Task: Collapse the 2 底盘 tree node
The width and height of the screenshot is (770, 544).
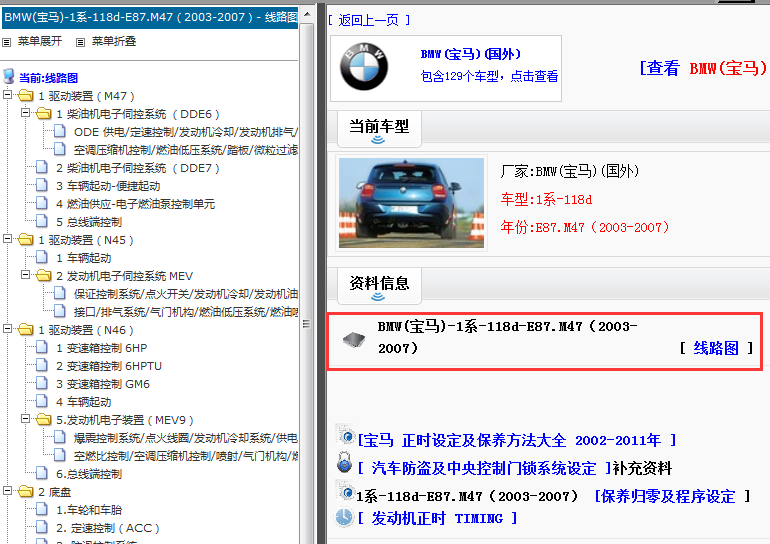Action: pos(7,490)
